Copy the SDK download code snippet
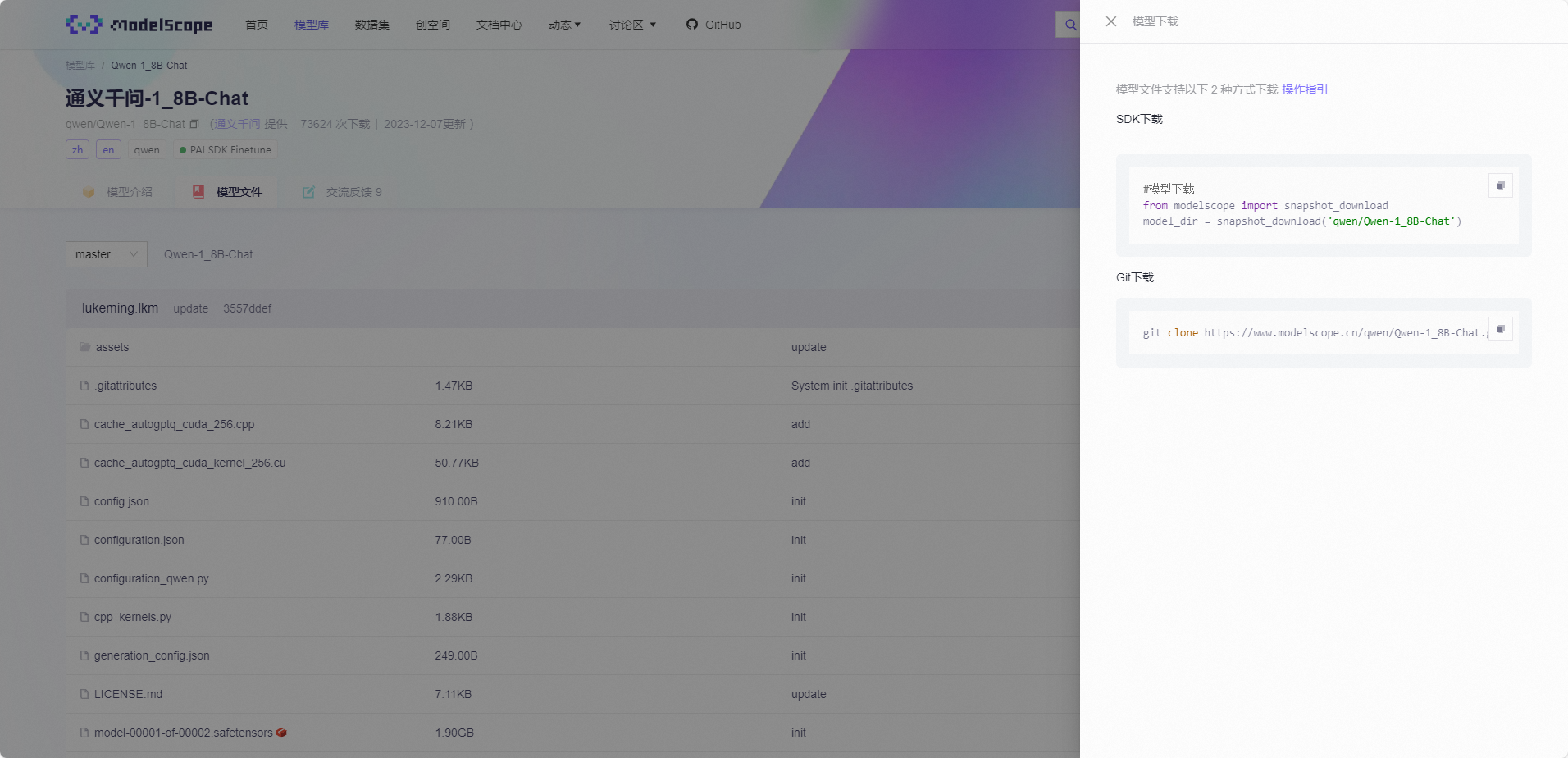Viewport: 1568px width, 758px height. point(1501,185)
